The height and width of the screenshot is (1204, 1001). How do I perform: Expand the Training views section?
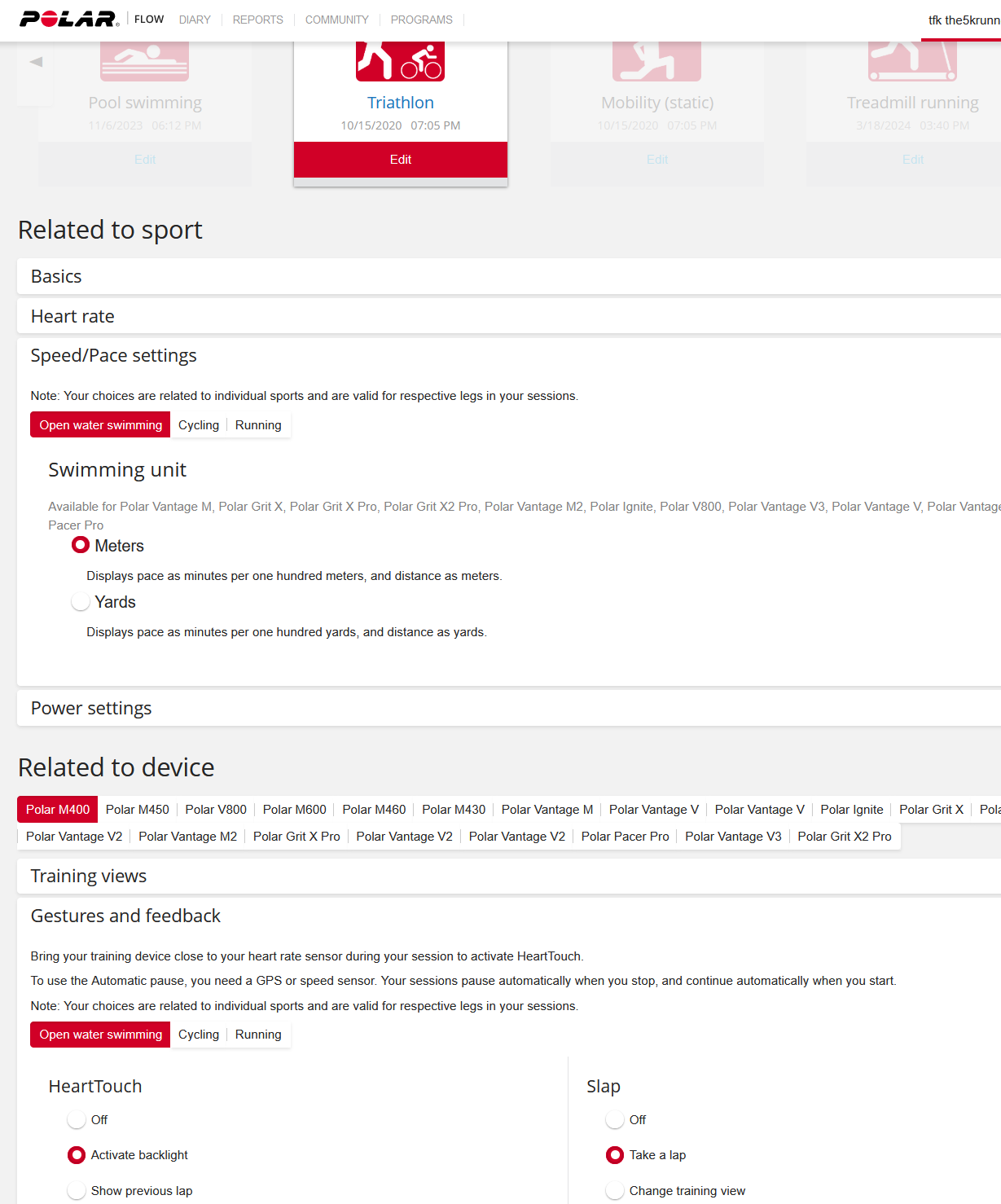(89, 877)
